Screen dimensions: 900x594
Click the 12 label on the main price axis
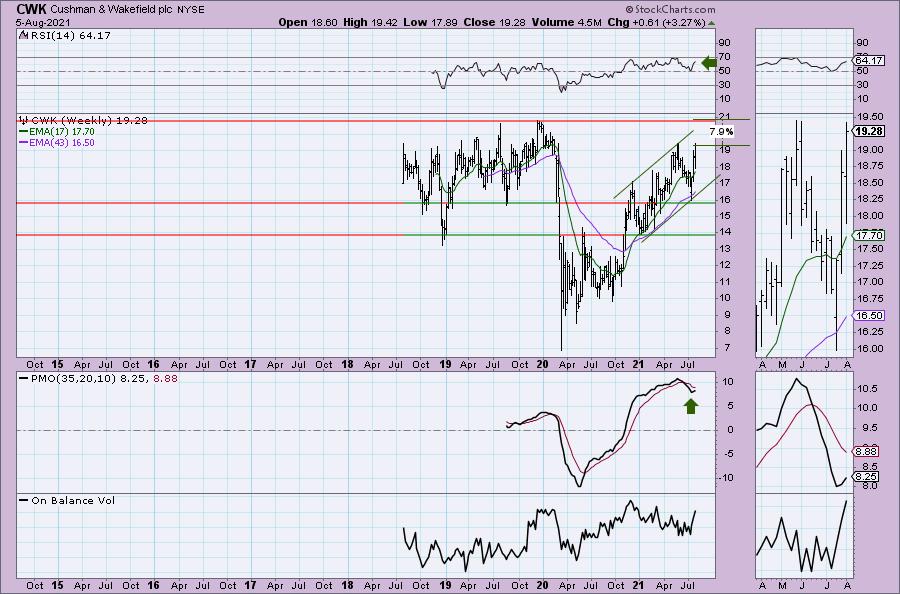point(725,265)
